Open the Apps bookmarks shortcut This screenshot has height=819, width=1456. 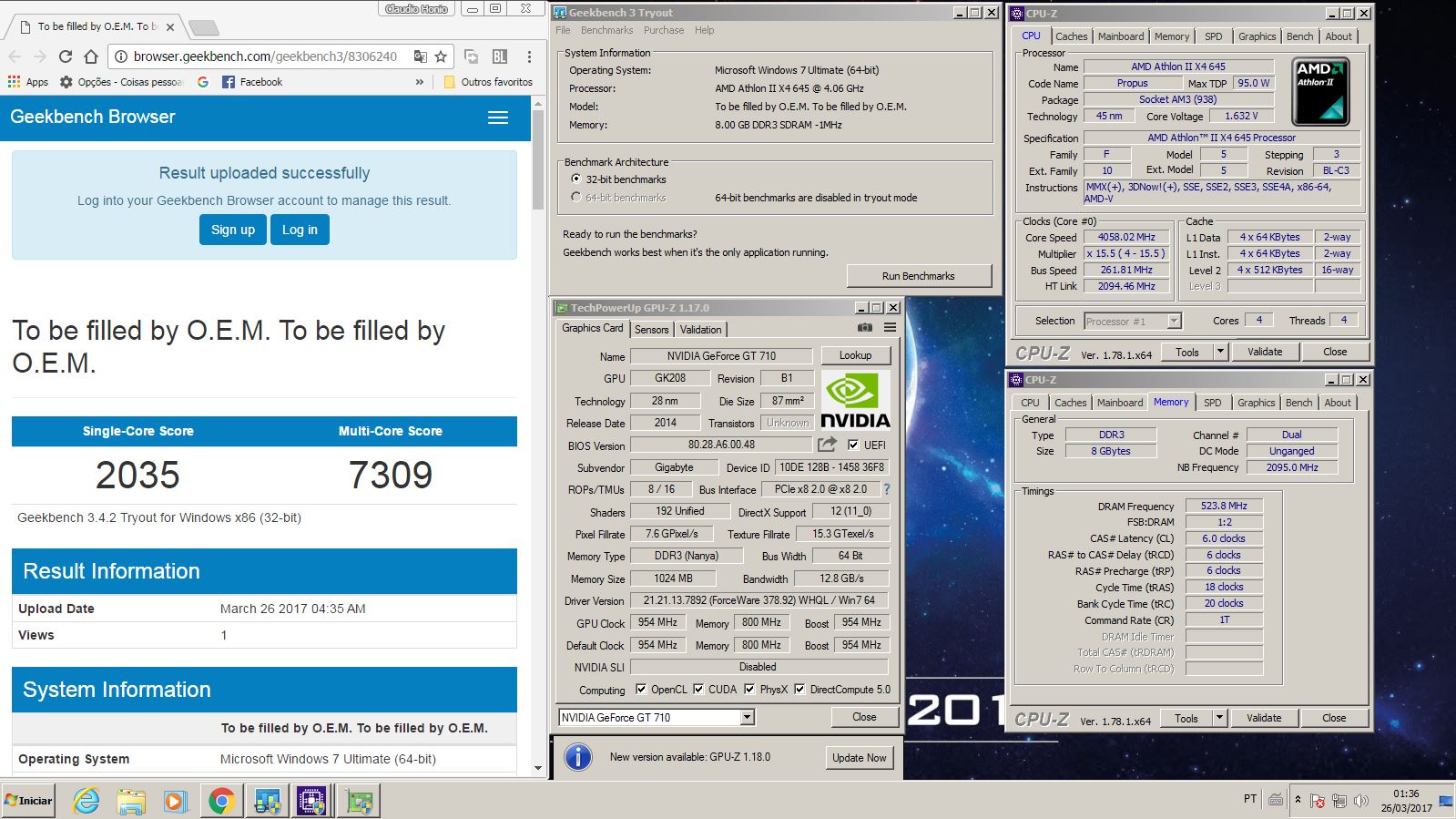pyautogui.click(x=28, y=82)
